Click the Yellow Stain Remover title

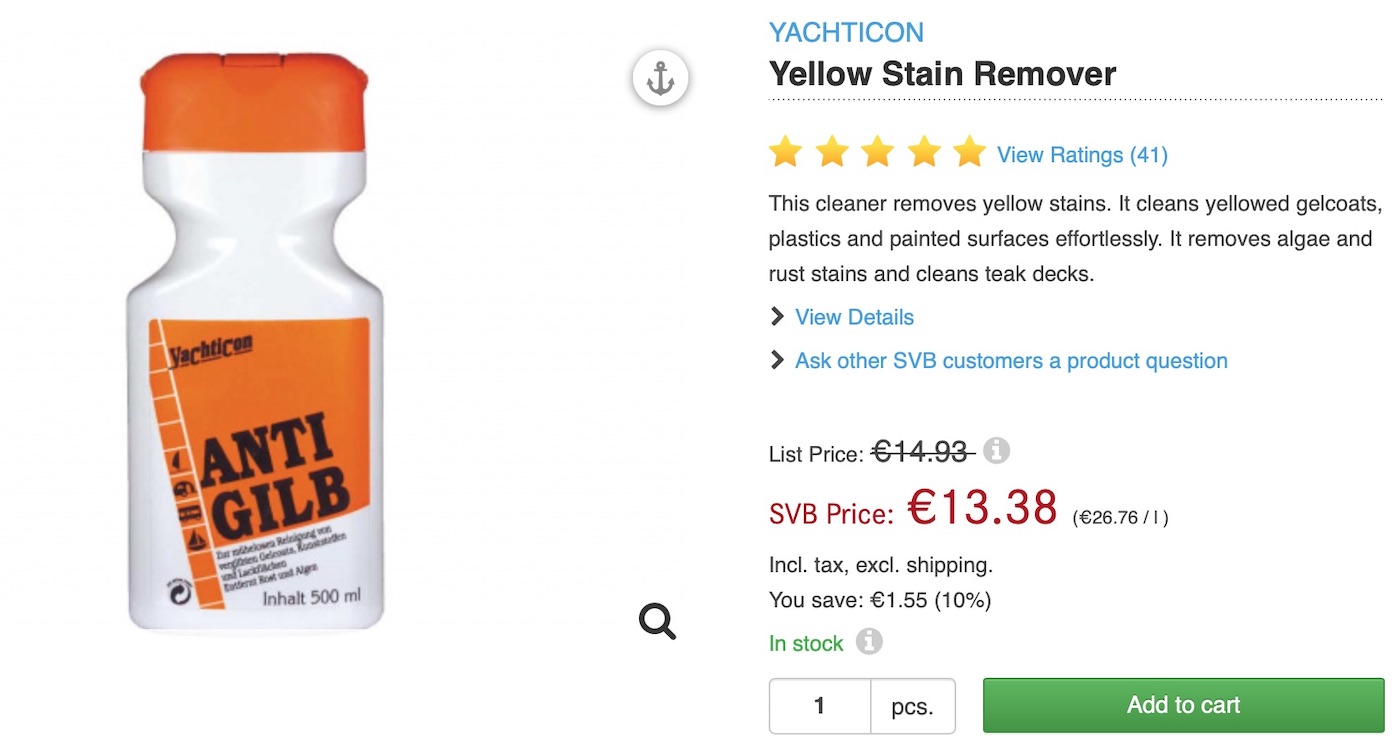(x=942, y=74)
